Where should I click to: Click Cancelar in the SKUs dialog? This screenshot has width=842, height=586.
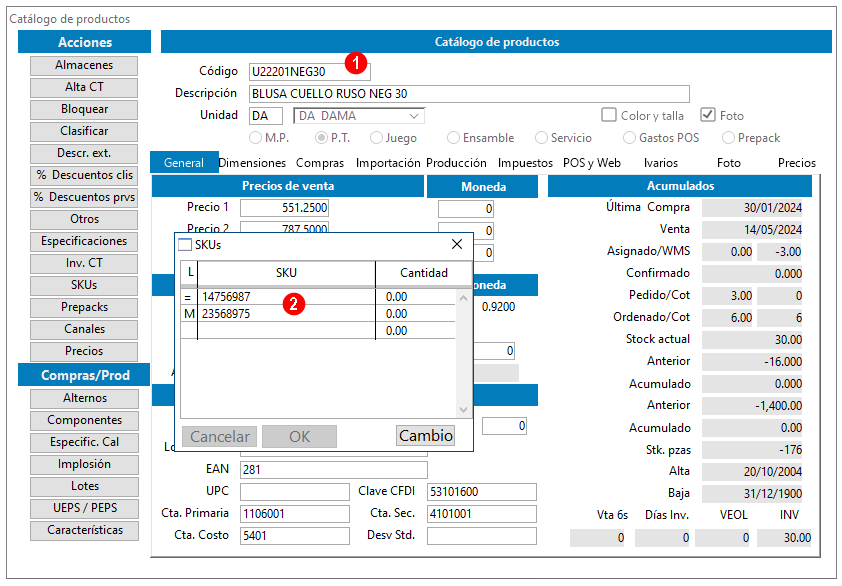coord(220,437)
